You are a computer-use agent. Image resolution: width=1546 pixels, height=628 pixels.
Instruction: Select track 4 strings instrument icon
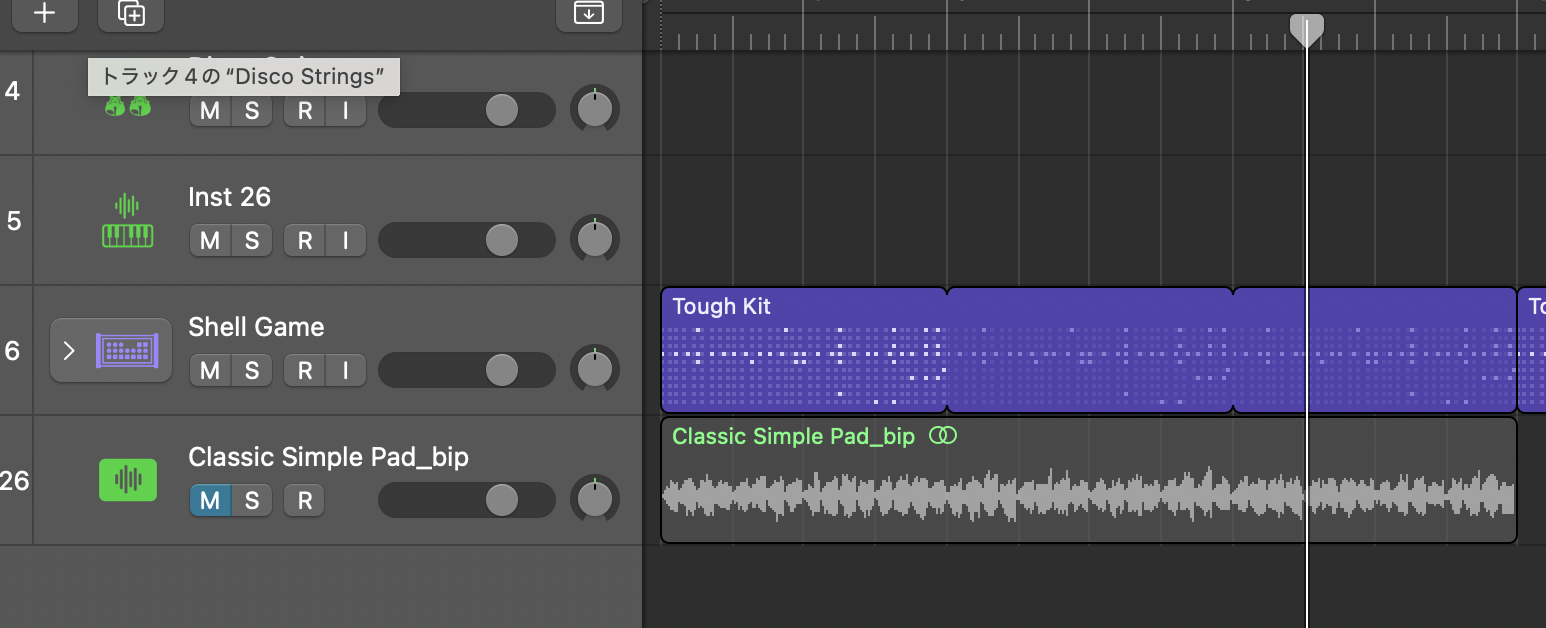(127, 105)
